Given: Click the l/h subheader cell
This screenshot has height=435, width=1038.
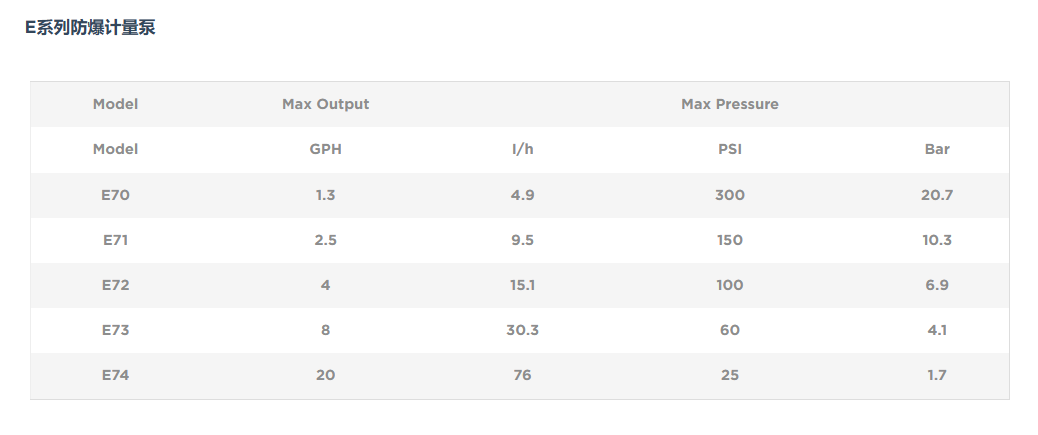Looking at the screenshot, I should pos(522,149).
